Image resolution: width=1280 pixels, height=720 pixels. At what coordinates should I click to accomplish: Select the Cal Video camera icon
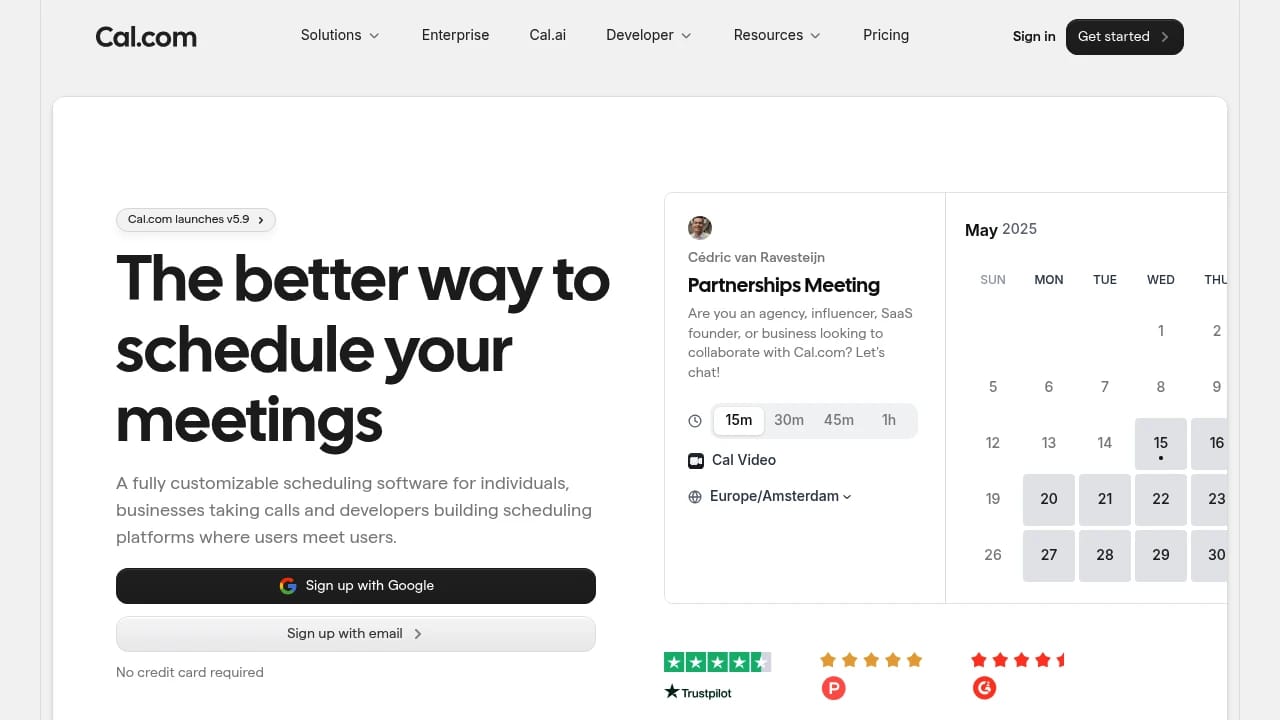[x=695, y=460]
